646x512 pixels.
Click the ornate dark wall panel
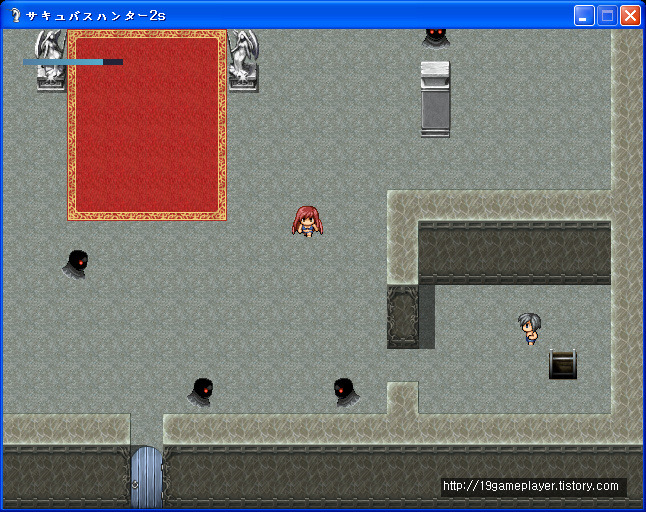(403, 316)
